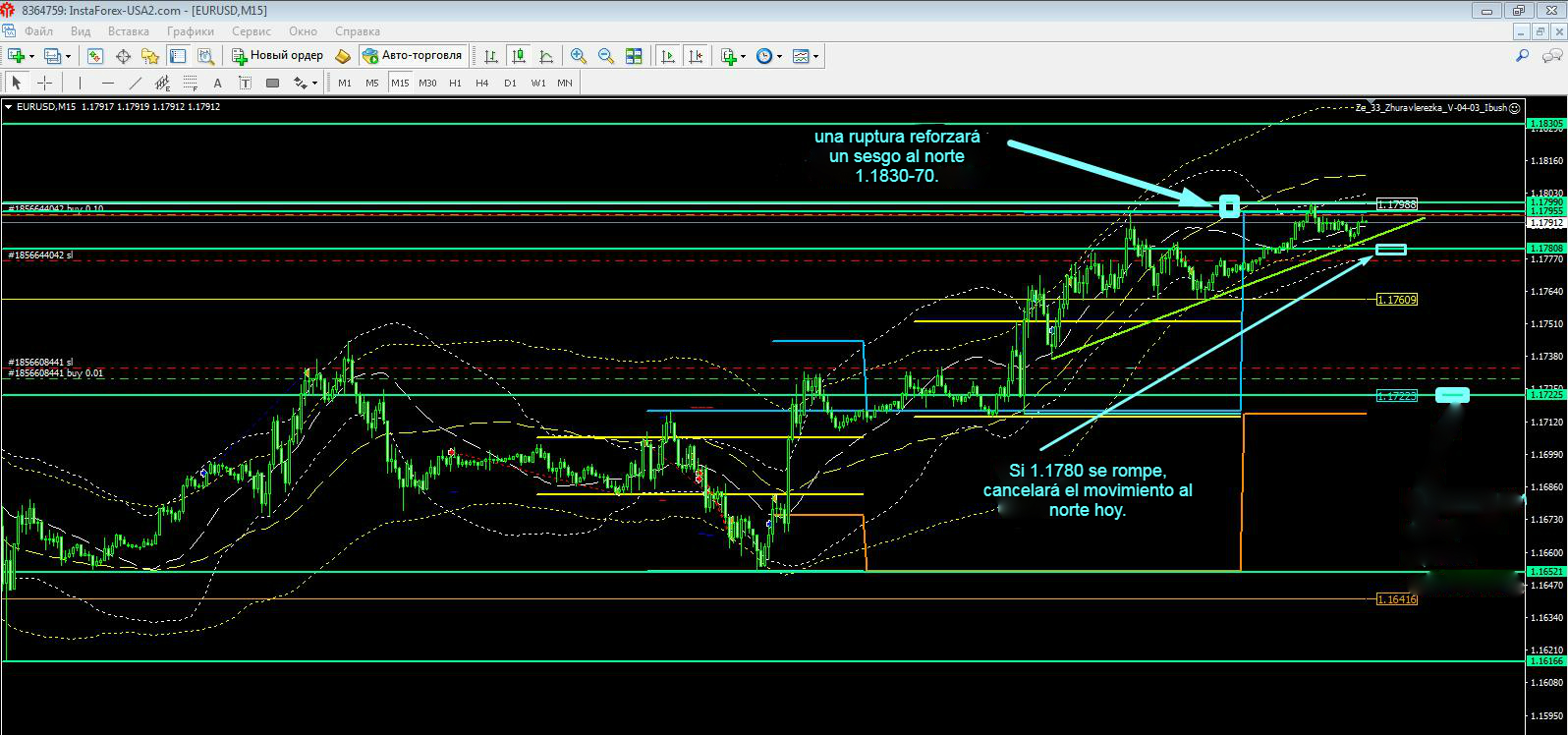1568x735 pixels.
Task: Open Сервис menu
Action: pos(252,31)
